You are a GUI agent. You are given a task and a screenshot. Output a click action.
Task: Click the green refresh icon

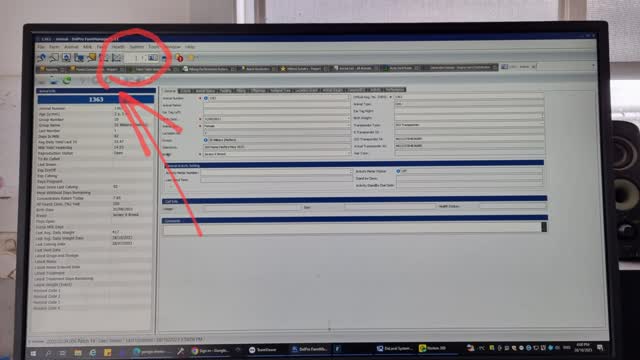[67, 80]
